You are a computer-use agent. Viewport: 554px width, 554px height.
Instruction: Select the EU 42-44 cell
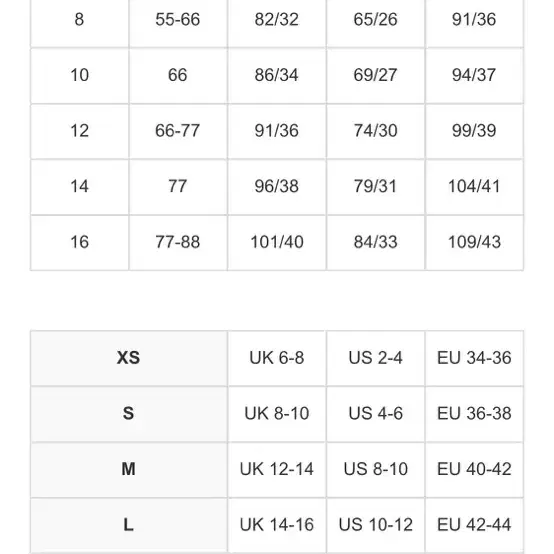pyautogui.click(x=474, y=525)
